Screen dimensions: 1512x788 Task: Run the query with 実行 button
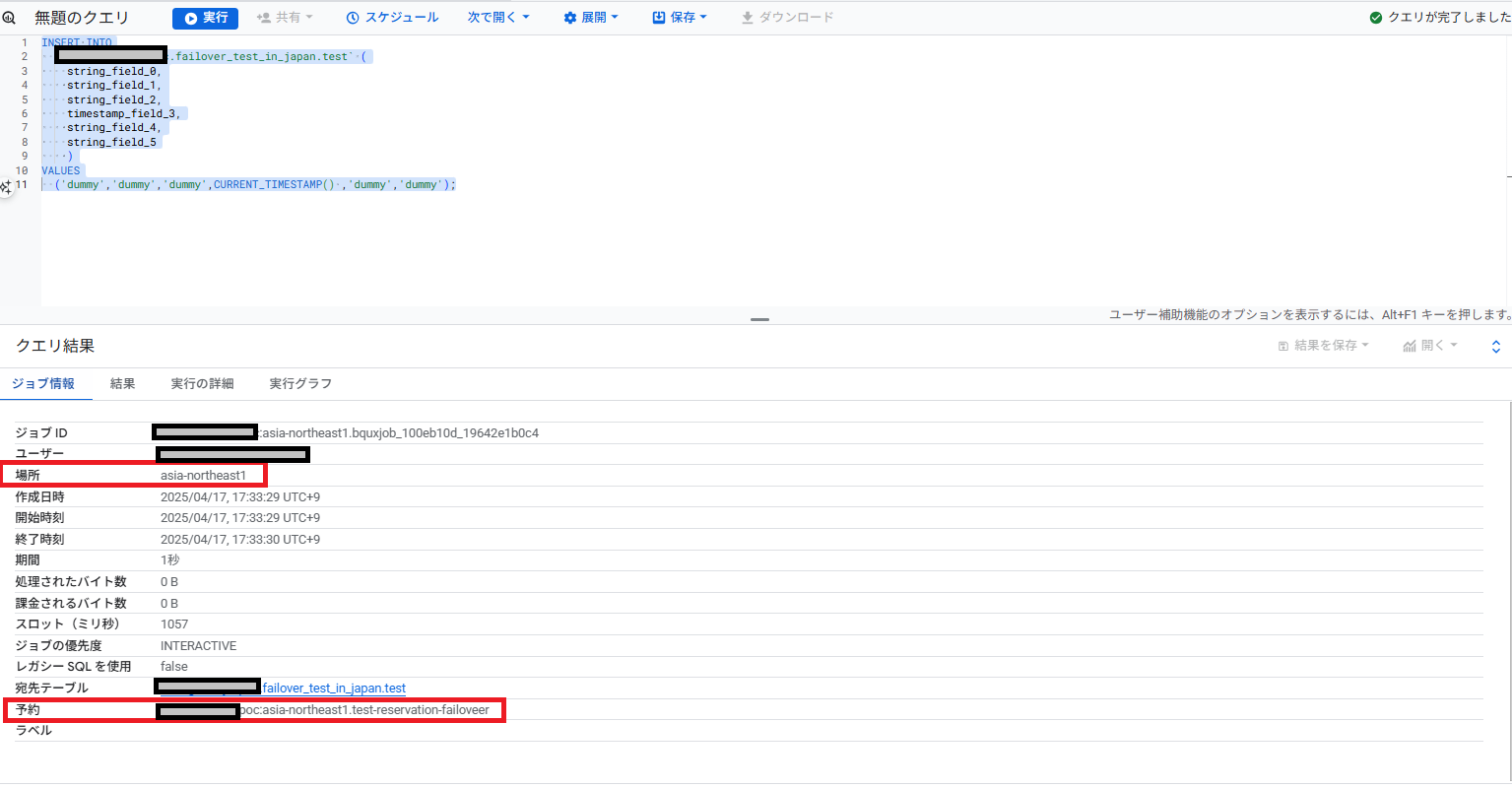(x=205, y=18)
